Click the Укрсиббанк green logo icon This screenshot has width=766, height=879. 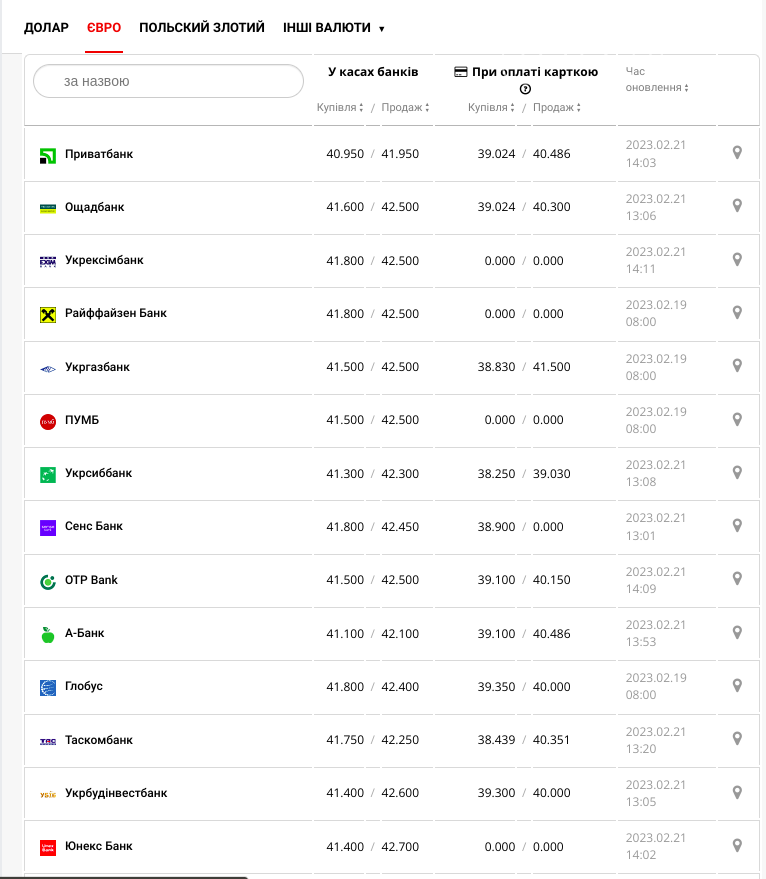coord(48,475)
